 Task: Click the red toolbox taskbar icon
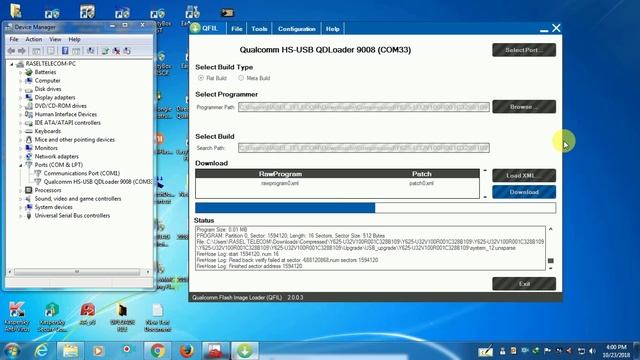click(x=216, y=351)
